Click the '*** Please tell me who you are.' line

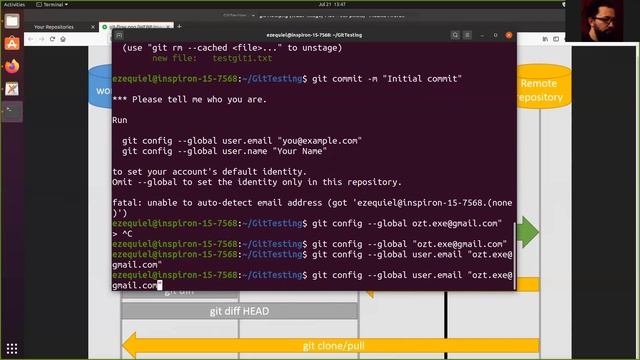coord(189,100)
